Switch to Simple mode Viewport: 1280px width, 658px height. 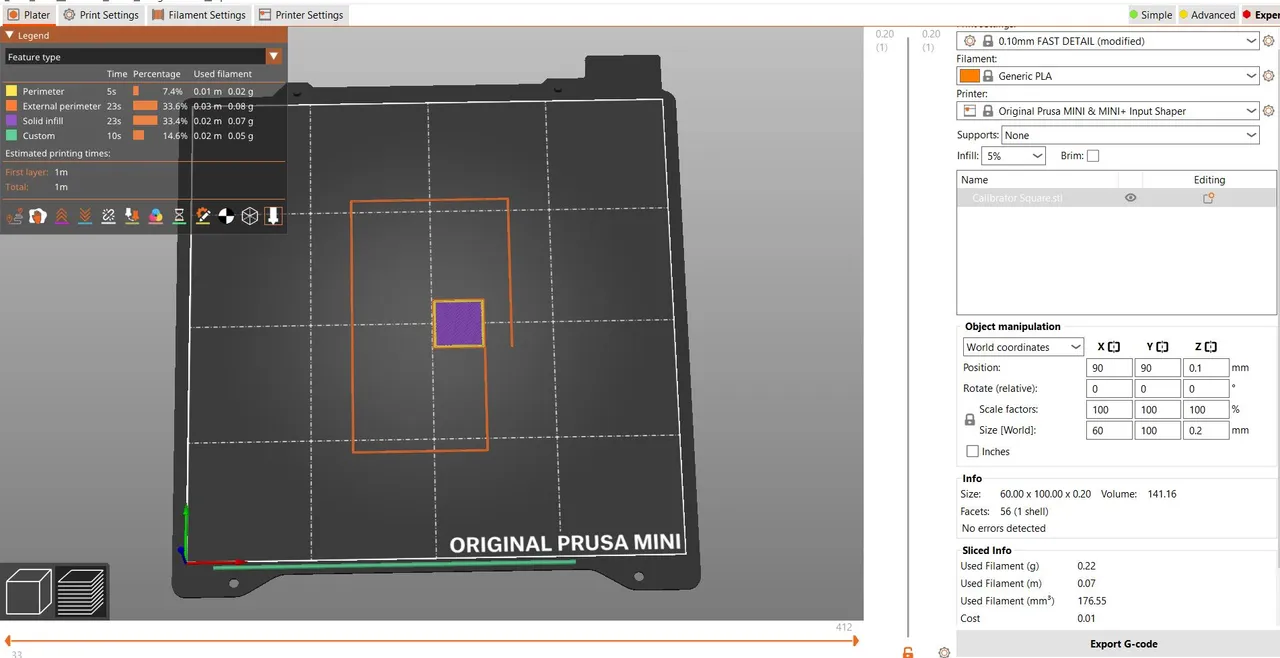coord(1152,14)
